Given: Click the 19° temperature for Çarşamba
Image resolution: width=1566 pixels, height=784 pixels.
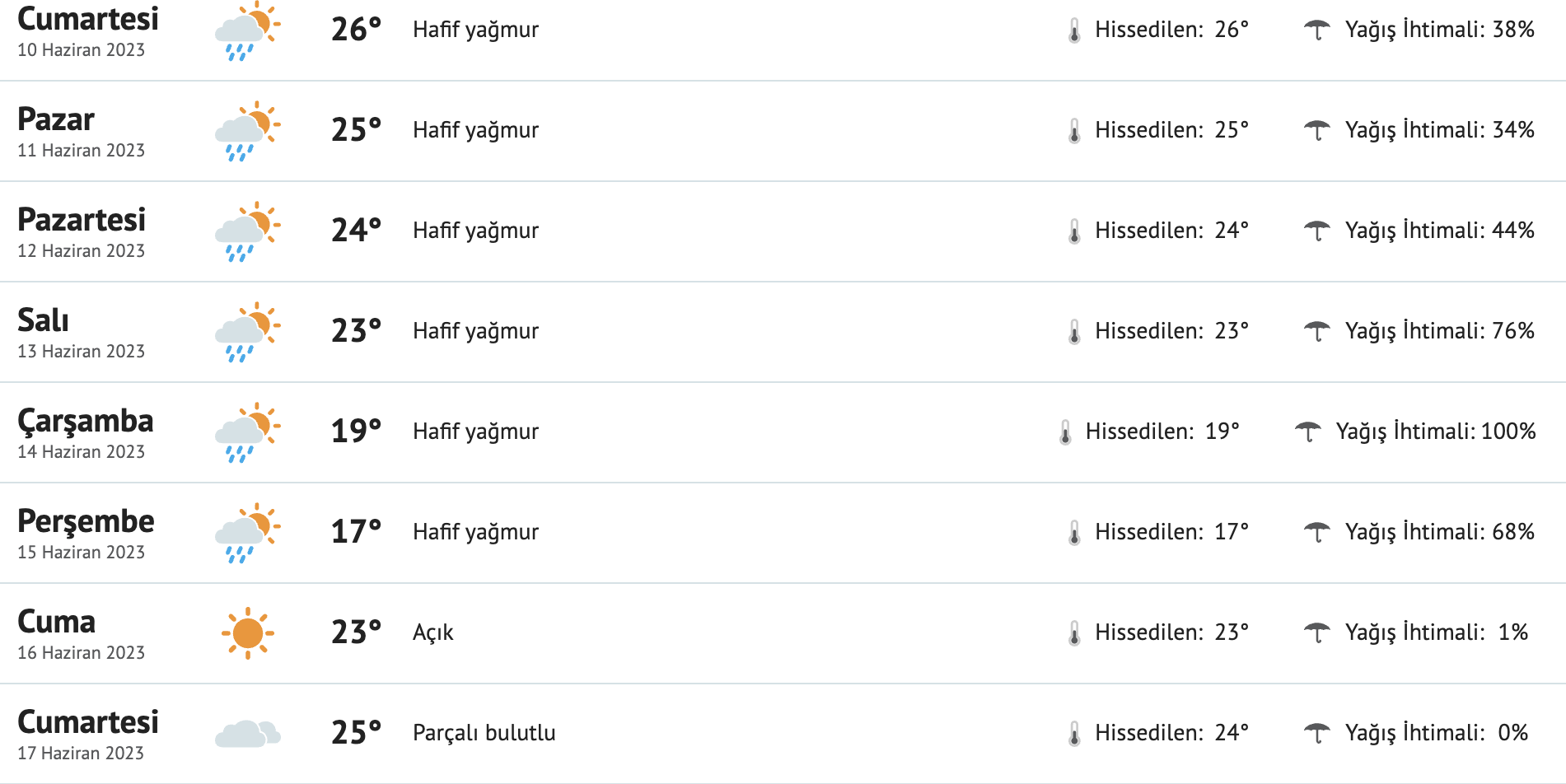Looking at the screenshot, I should (356, 431).
